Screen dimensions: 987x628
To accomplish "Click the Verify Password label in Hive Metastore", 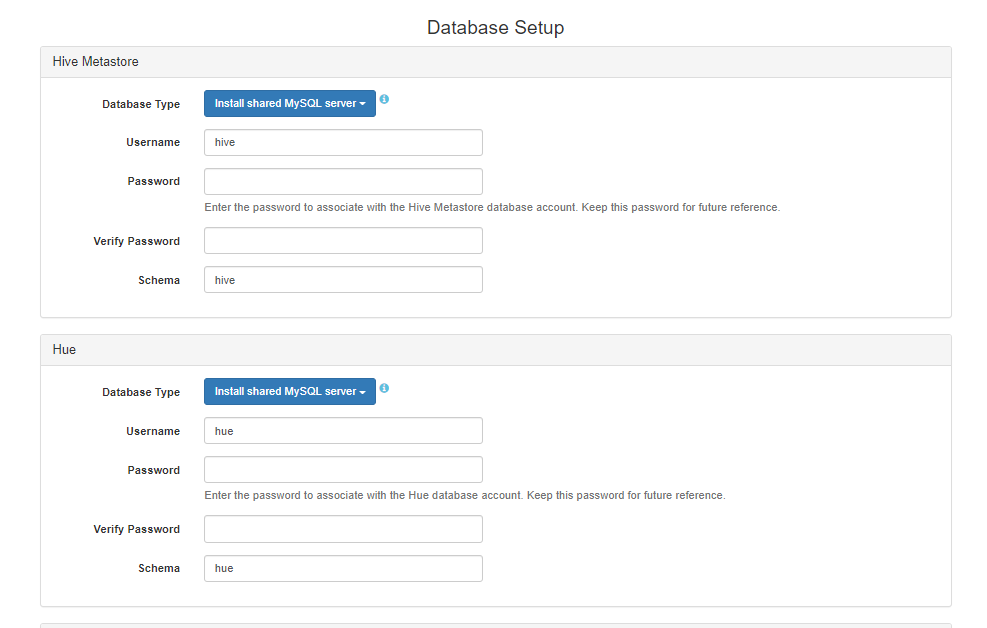I will [x=137, y=241].
